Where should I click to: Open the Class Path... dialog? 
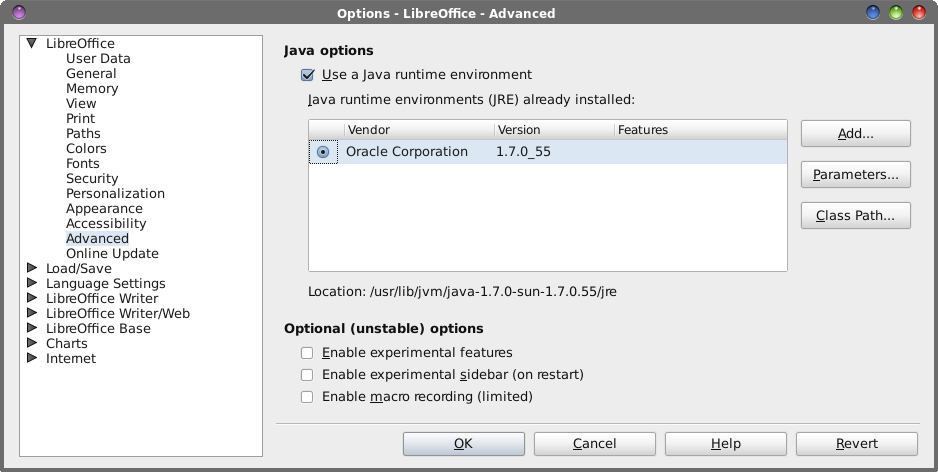pyautogui.click(x=855, y=215)
